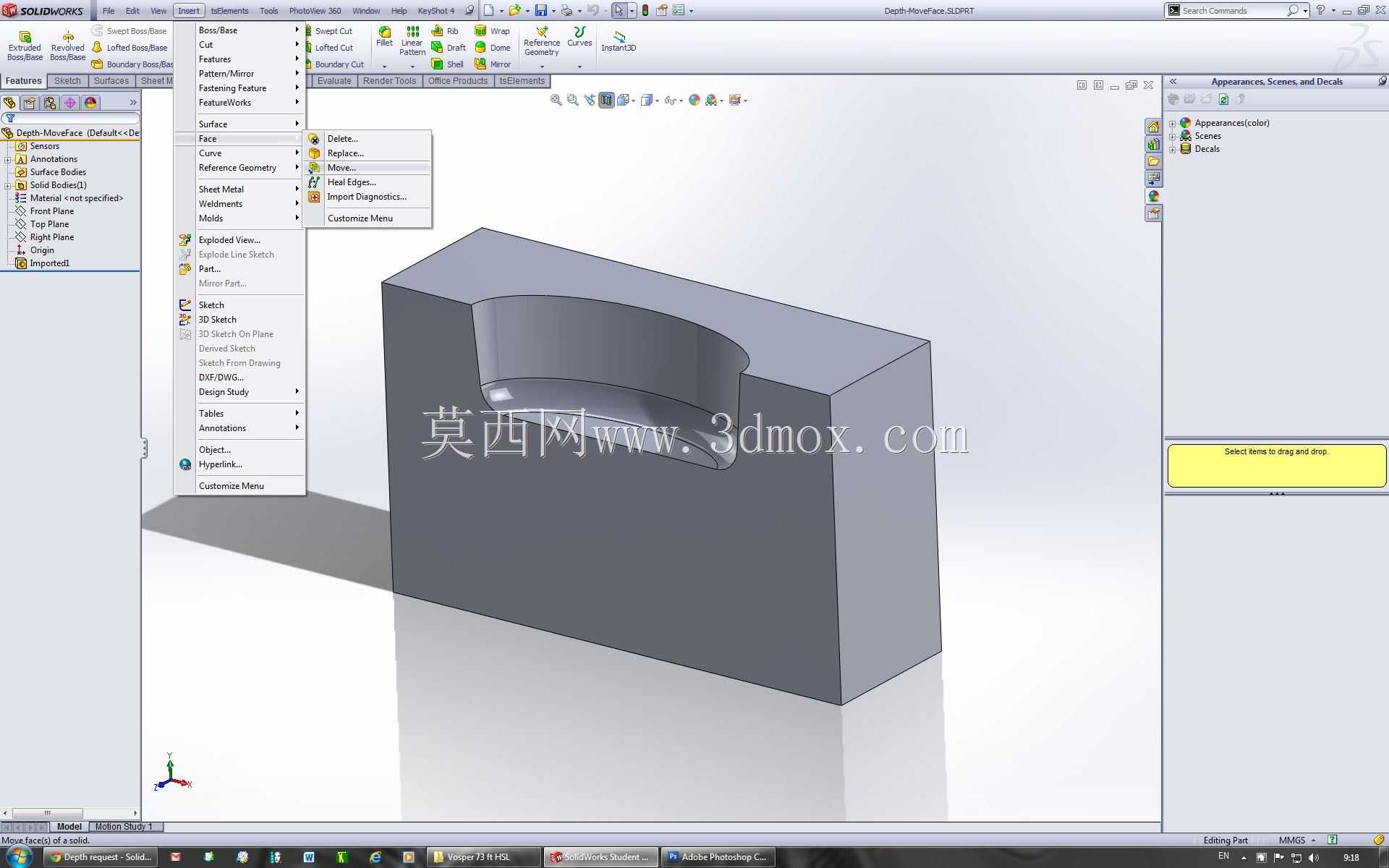Screen dimensions: 1389x868
Task: Click the Extruded Boss/Base tool
Action: pos(25,46)
